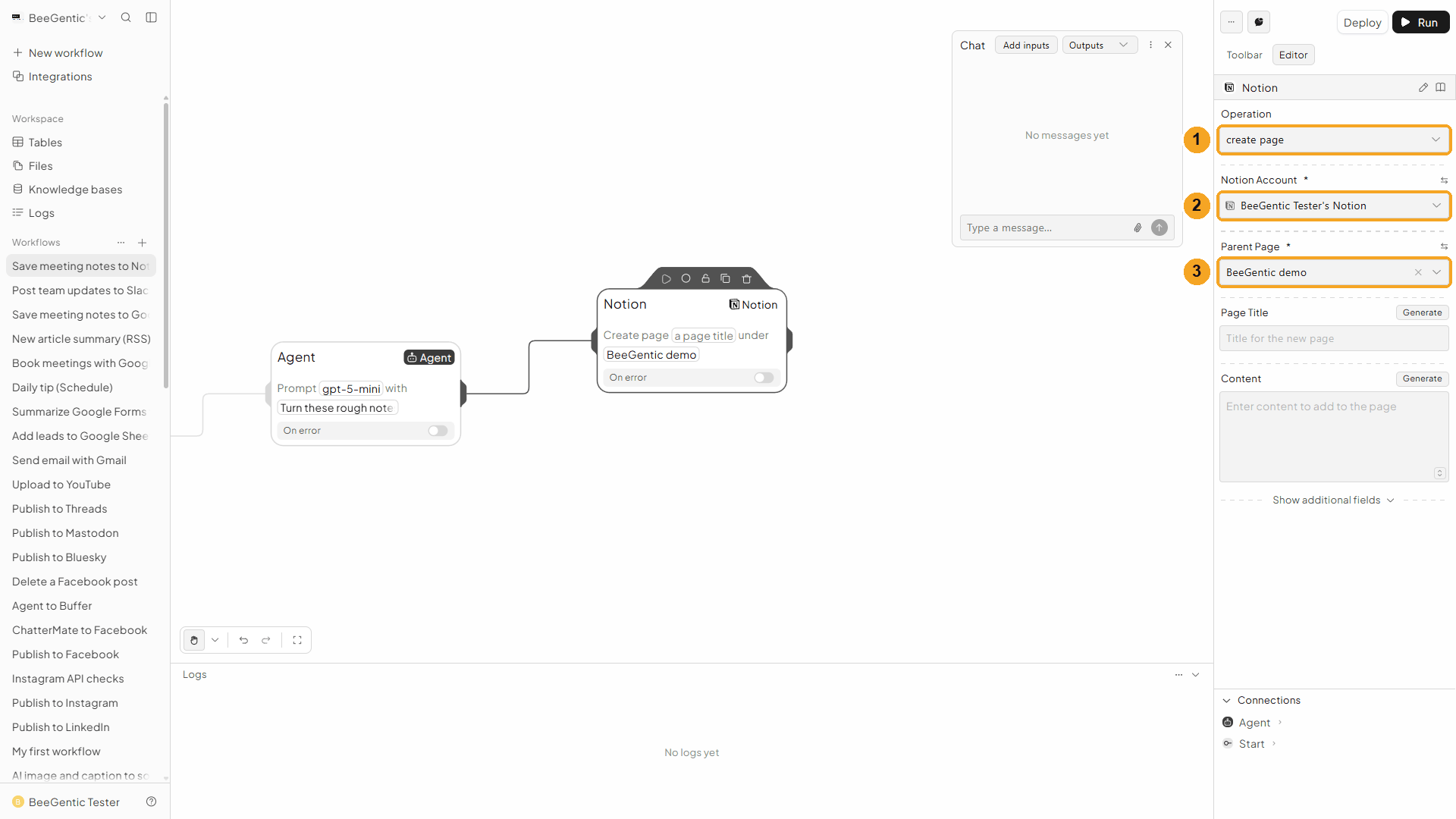Fit canvas to screen icon
This screenshot has width=1456, height=819.
click(297, 640)
